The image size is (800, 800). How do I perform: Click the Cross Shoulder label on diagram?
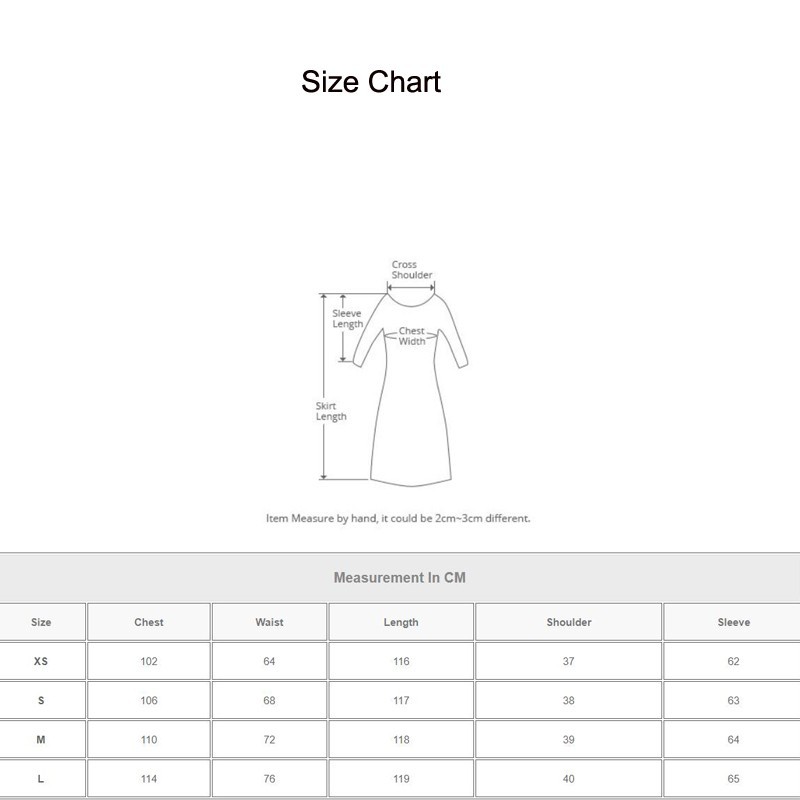(x=411, y=270)
